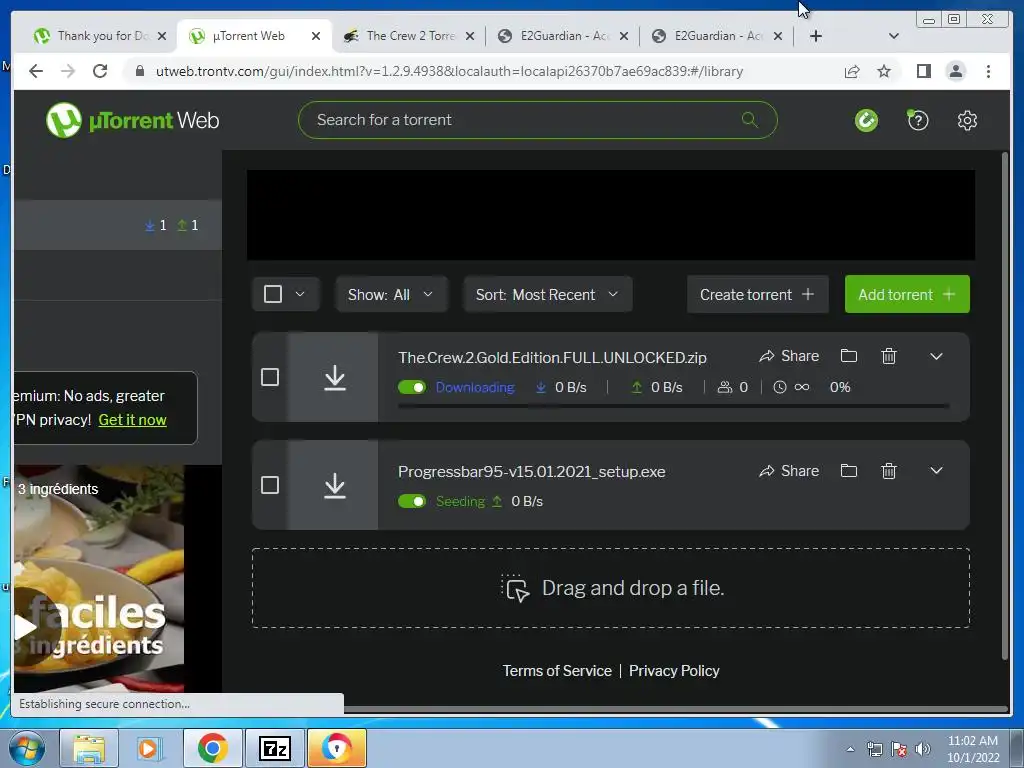Screen dimensions: 1024x768
Task: Open the µTorrent settings gear
Action: click(x=967, y=120)
